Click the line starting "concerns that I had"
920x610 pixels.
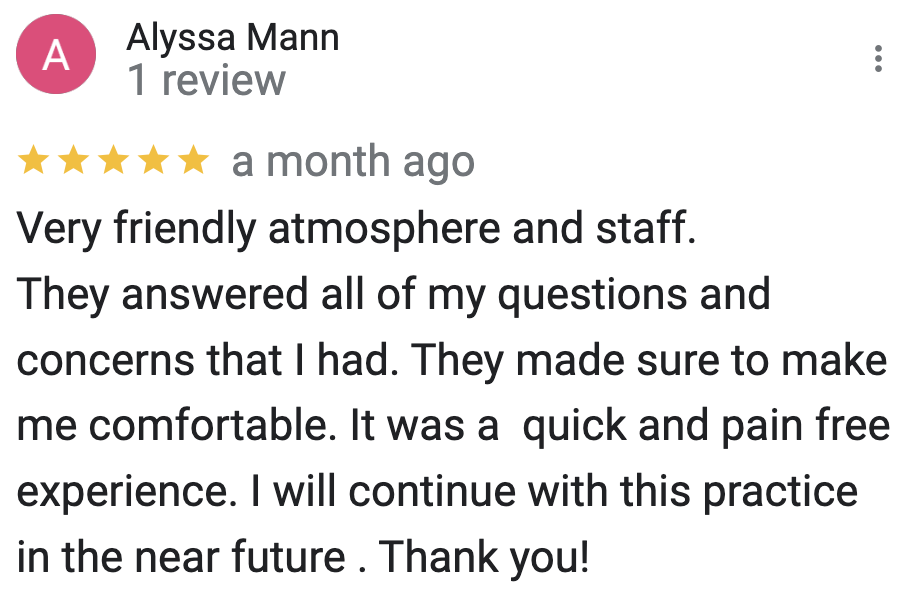click(x=452, y=360)
